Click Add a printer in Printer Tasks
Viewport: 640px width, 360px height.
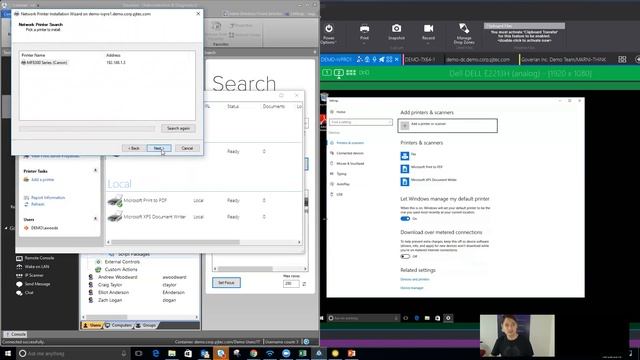click(42, 180)
